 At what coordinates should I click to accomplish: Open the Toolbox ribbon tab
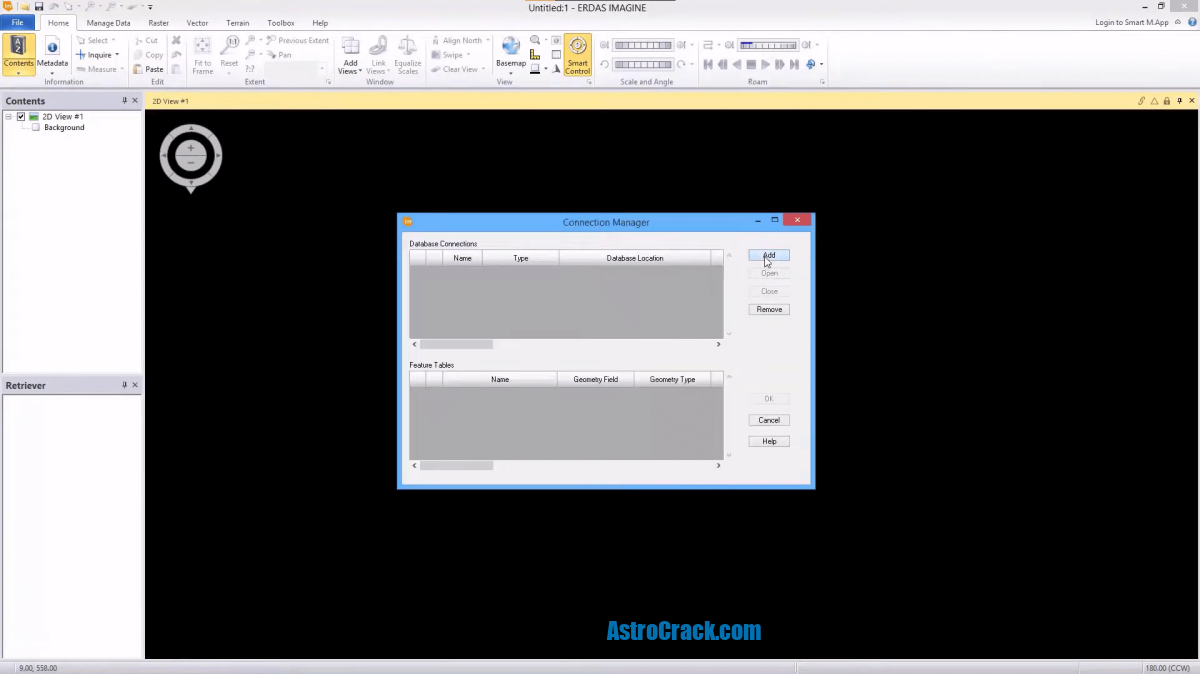click(280, 22)
